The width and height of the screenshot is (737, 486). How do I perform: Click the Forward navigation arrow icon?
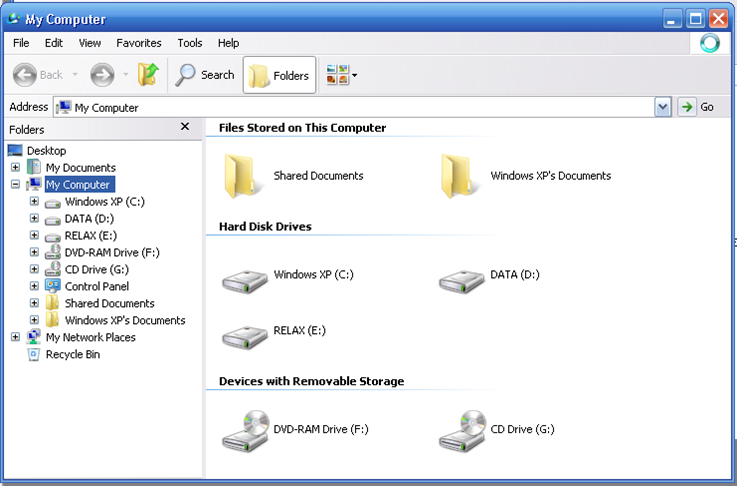pos(102,75)
